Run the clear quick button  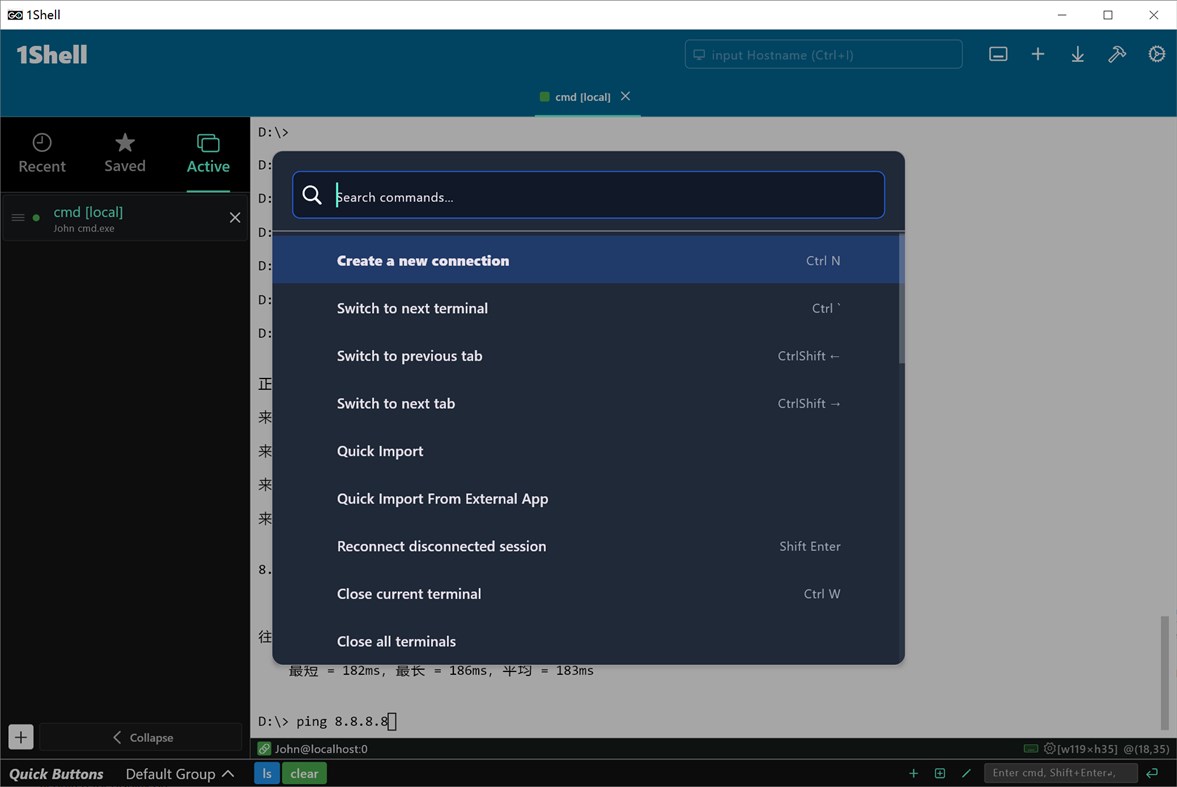[x=304, y=773]
